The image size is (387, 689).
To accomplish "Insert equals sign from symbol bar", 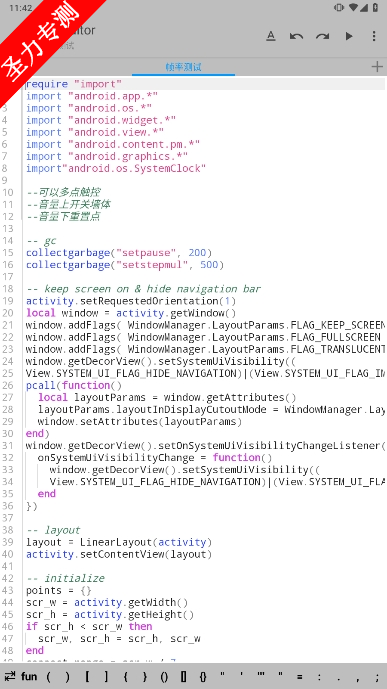I will (300, 676).
